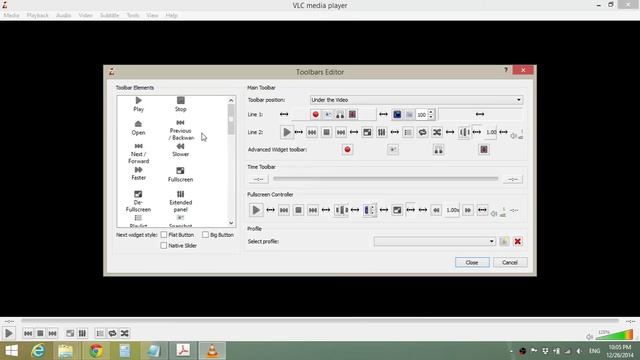Click the Play button in Line 2
The width and height of the screenshot is (640, 360).
point(287,132)
